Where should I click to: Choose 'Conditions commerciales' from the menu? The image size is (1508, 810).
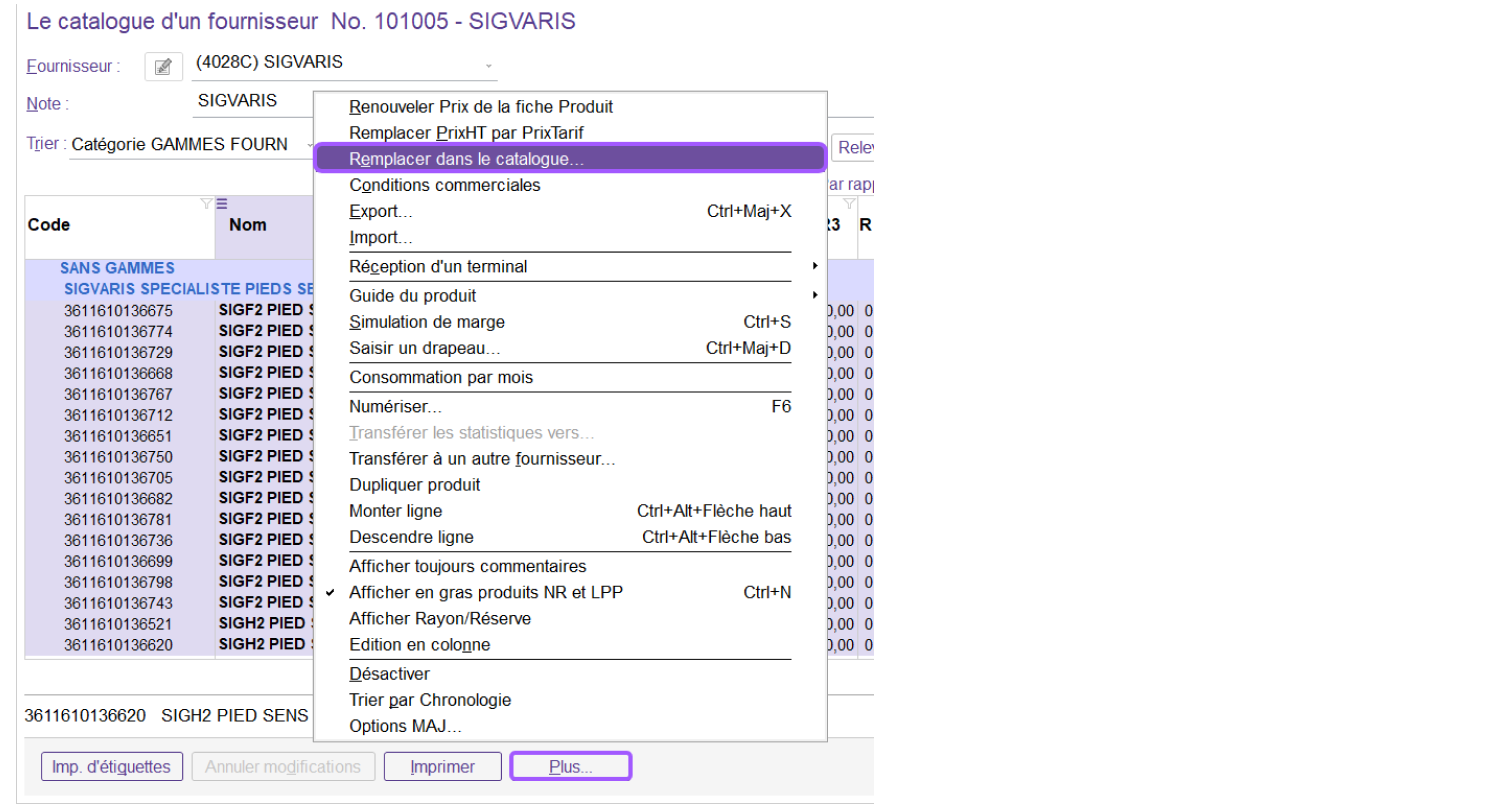pos(444,185)
